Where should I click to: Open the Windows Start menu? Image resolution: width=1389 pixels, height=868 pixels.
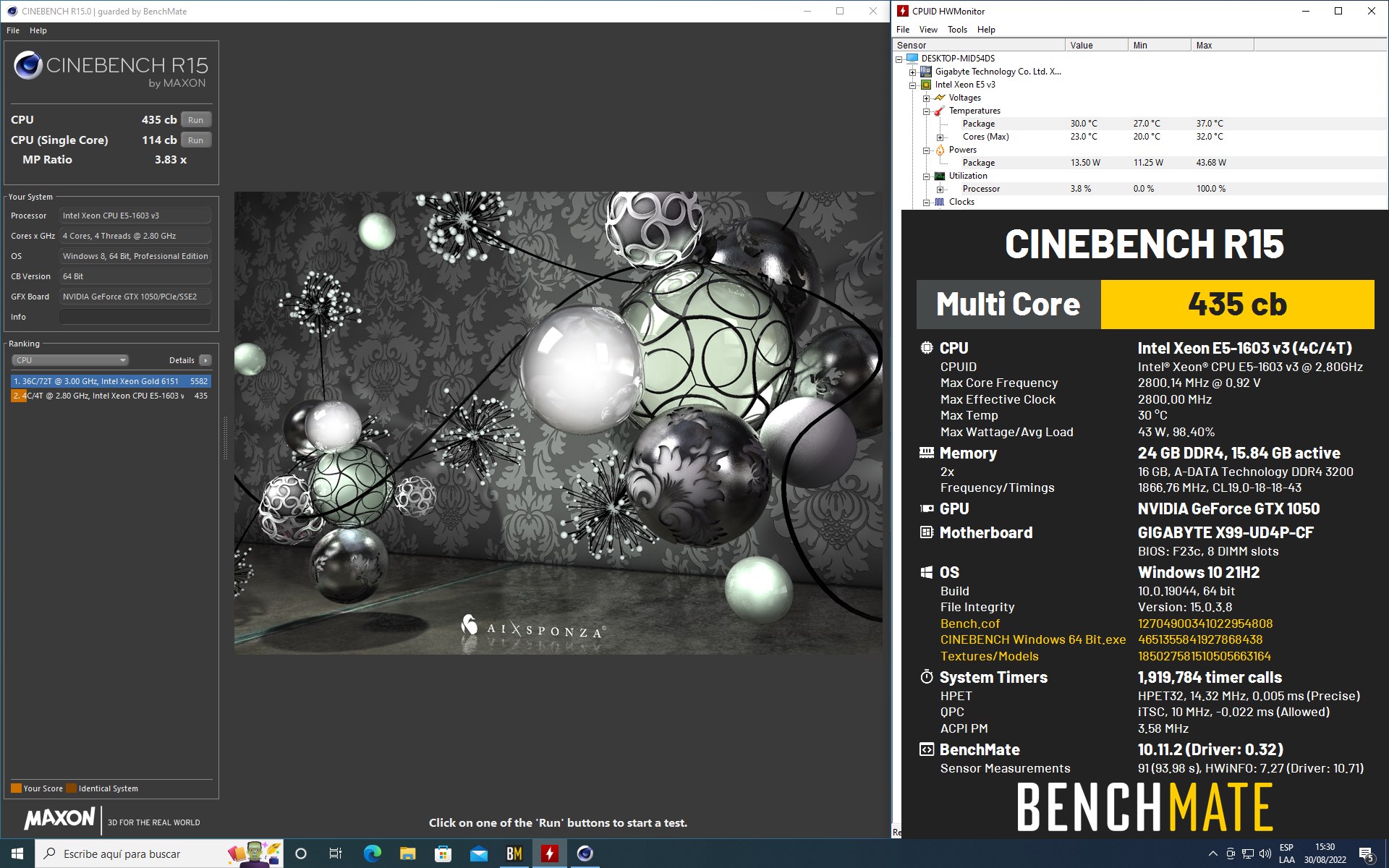coord(17,854)
